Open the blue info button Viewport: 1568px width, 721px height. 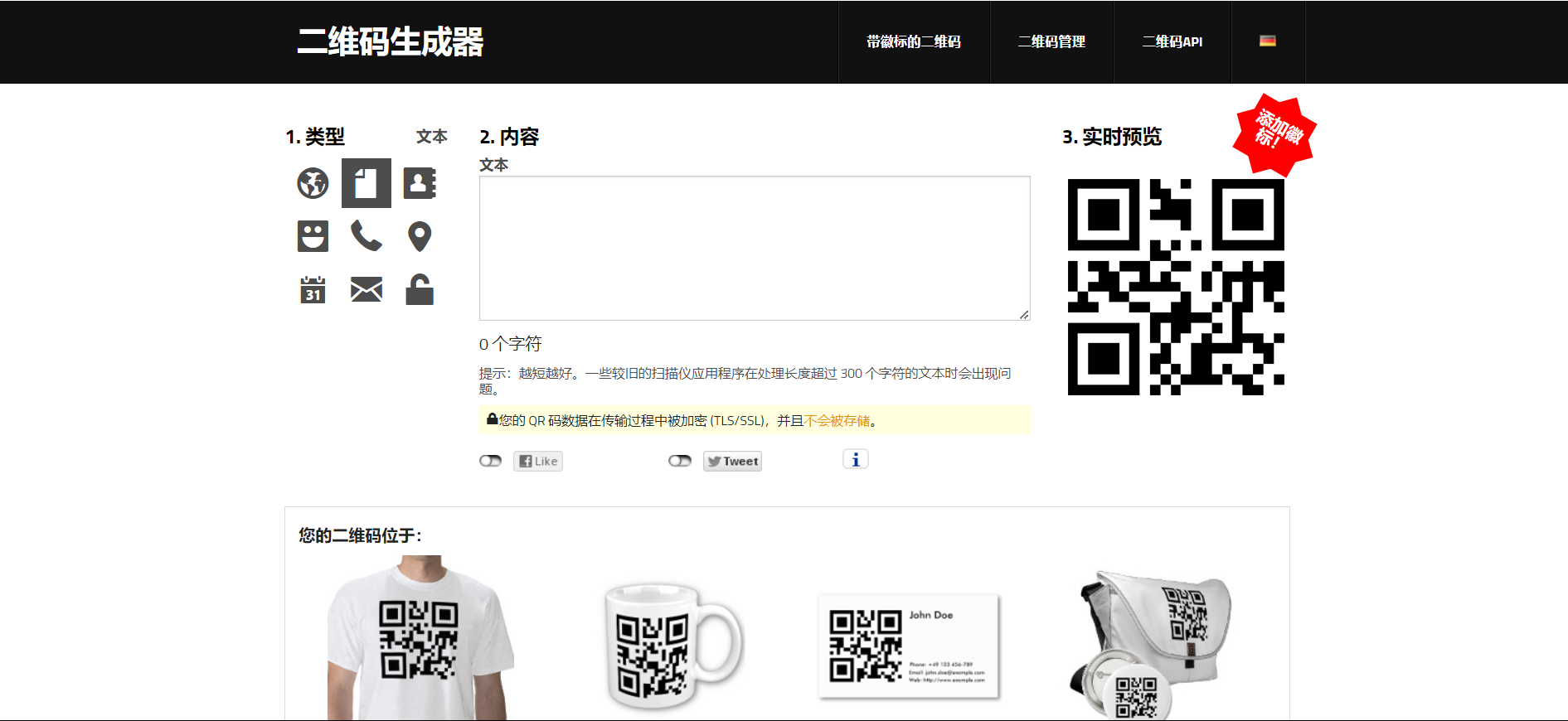(x=855, y=459)
